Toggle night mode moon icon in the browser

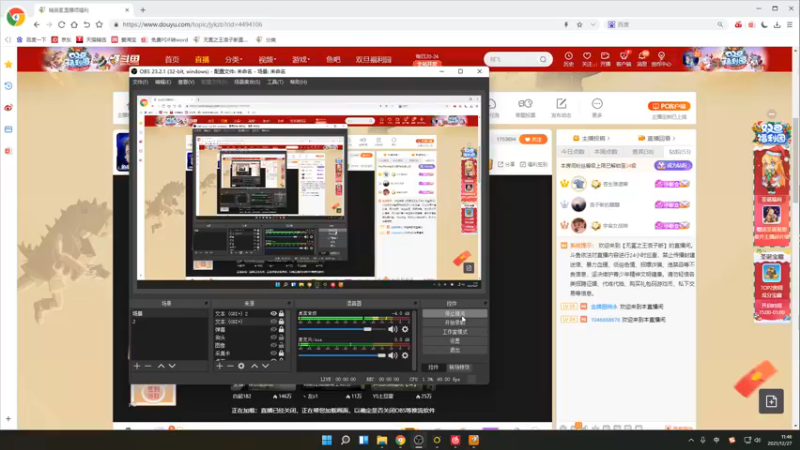pyautogui.click(x=764, y=24)
